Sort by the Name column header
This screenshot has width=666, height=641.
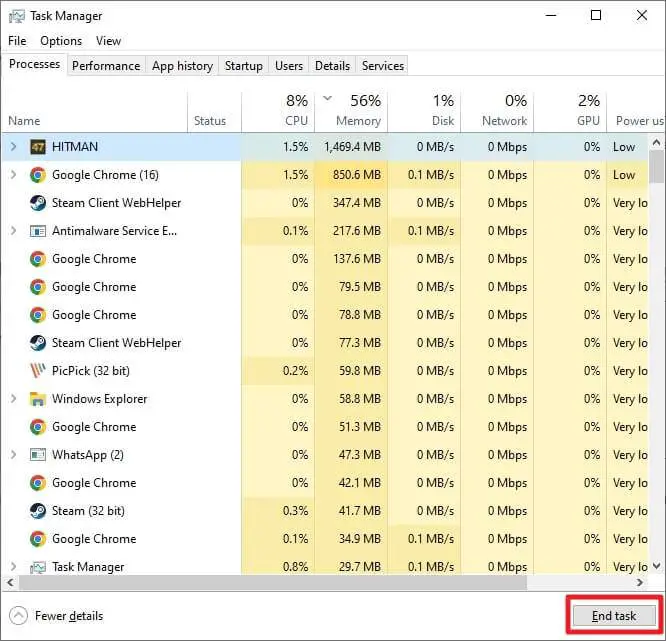(x=94, y=113)
